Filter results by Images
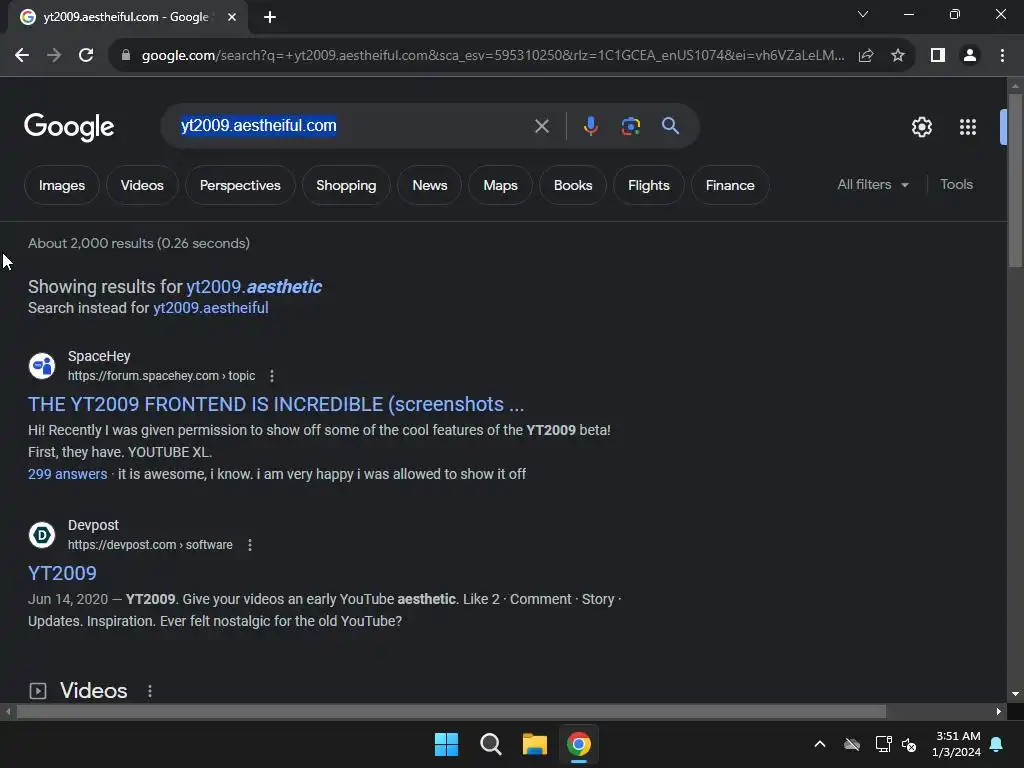This screenshot has height=768, width=1024. point(62,185)
